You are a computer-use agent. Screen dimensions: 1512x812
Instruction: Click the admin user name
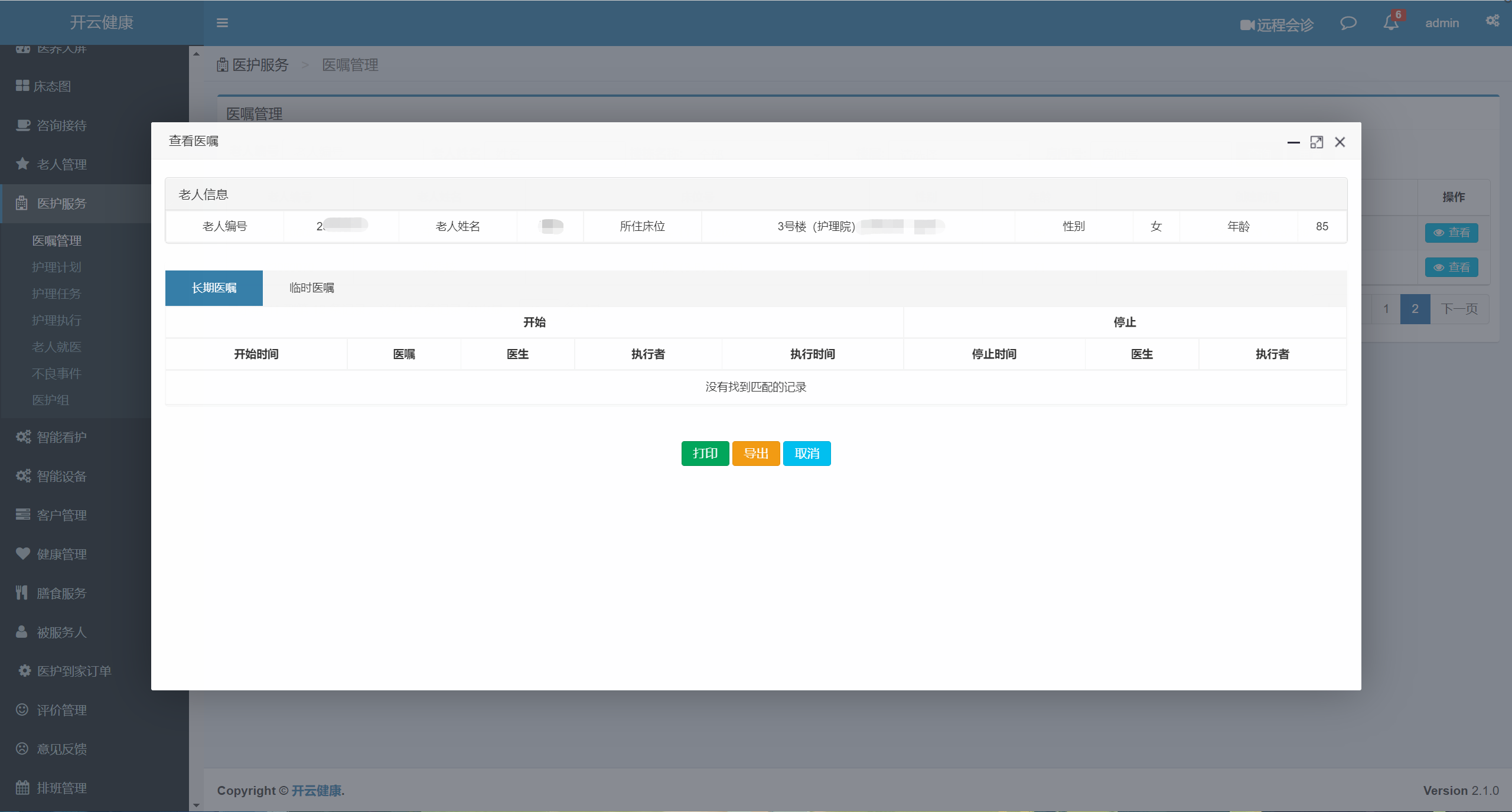(1442, 23)
